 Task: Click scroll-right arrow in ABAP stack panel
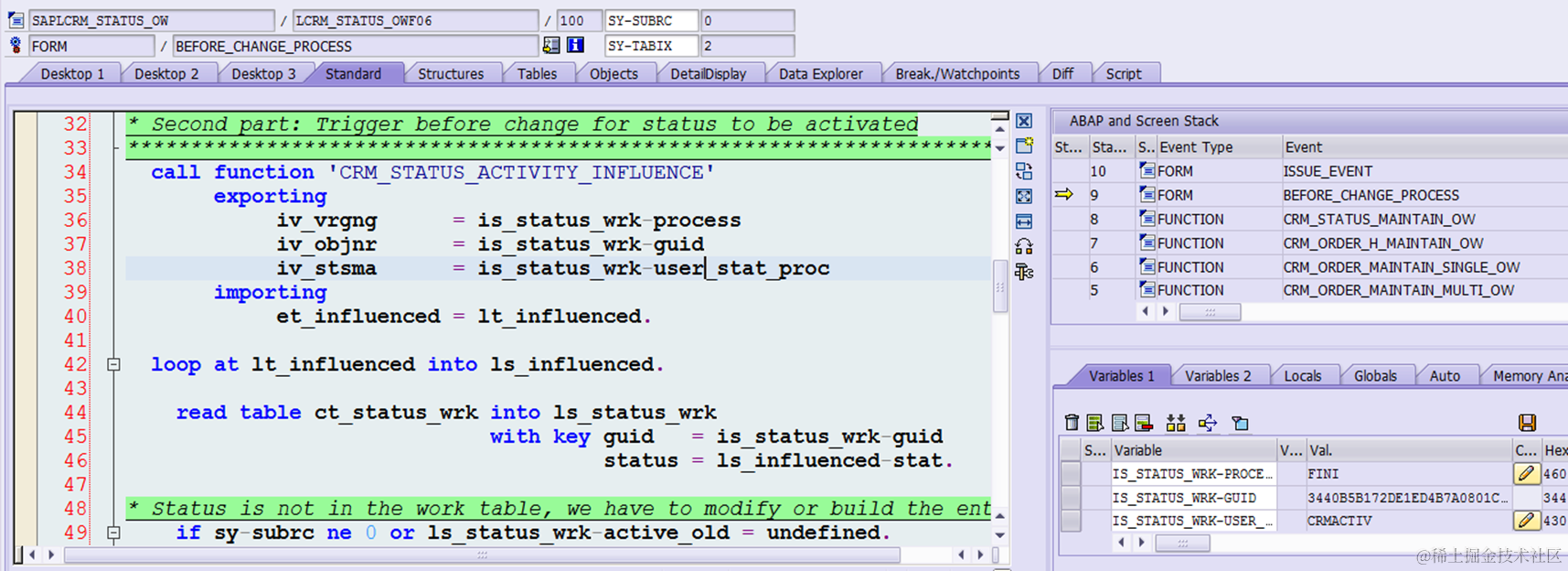[1165, 312]
